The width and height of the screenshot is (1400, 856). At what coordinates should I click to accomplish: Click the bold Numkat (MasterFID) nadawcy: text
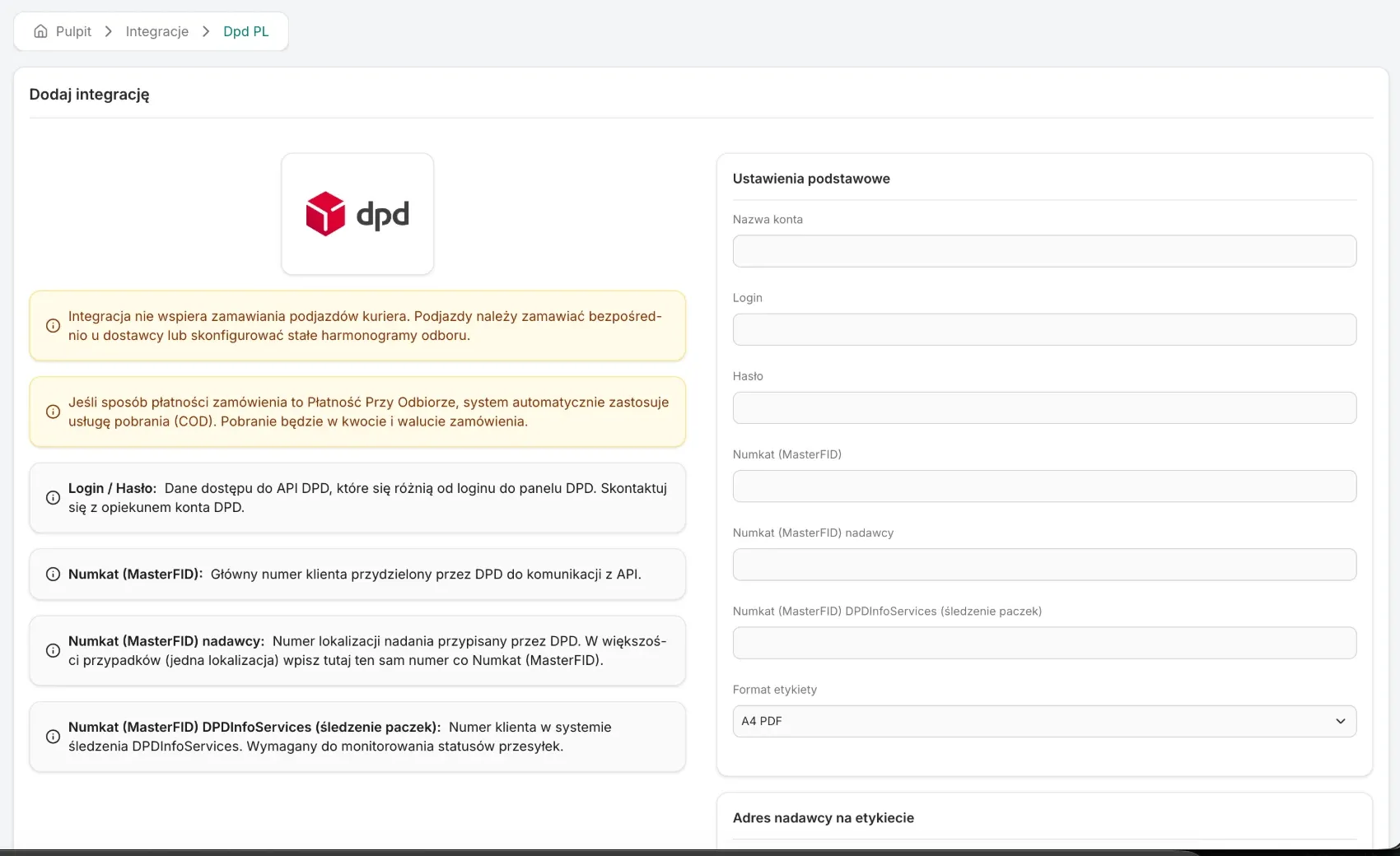(166, 641)
